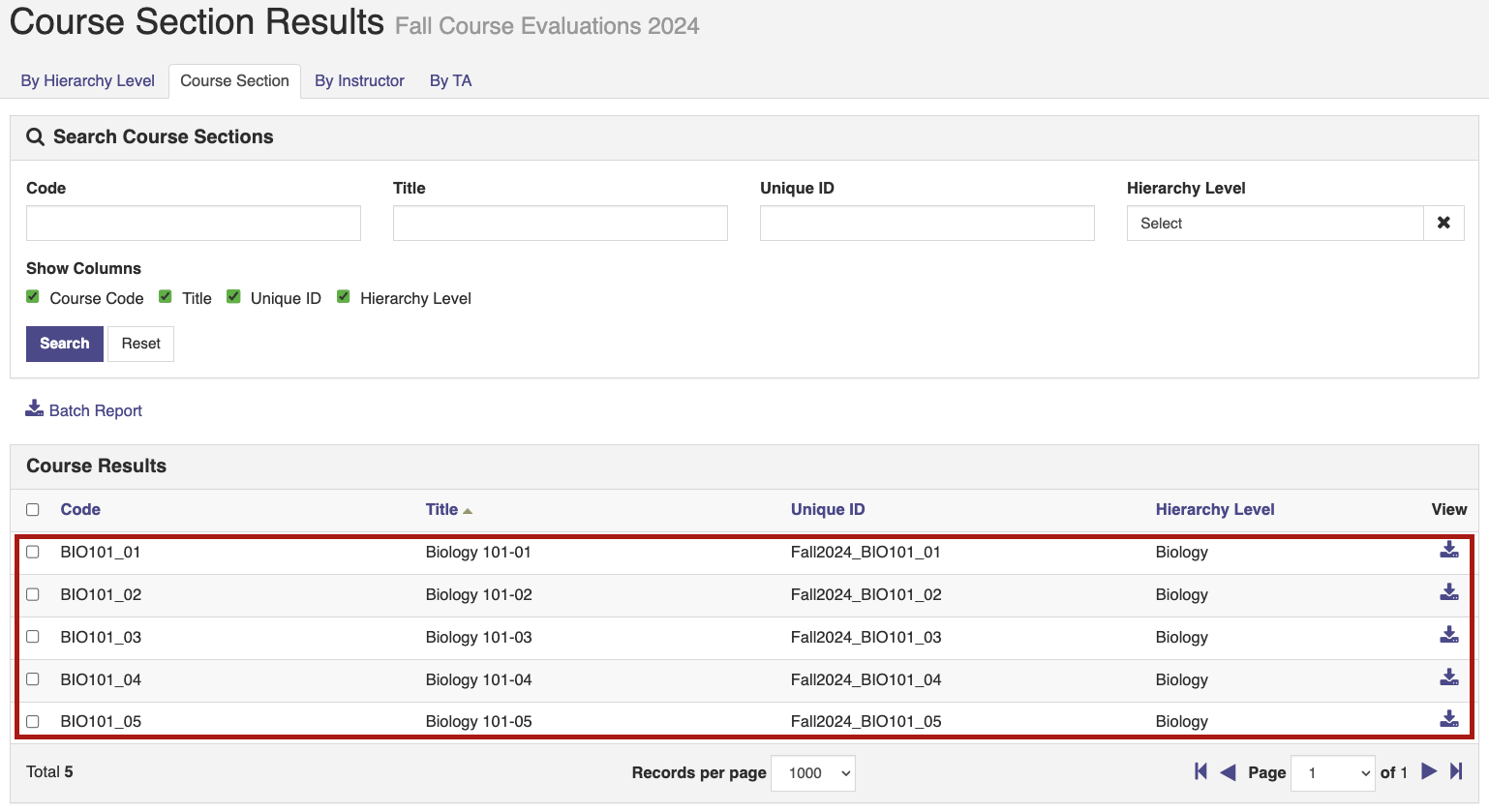Switch to By TA tab
1489x812 pixels.
[450, 80]
